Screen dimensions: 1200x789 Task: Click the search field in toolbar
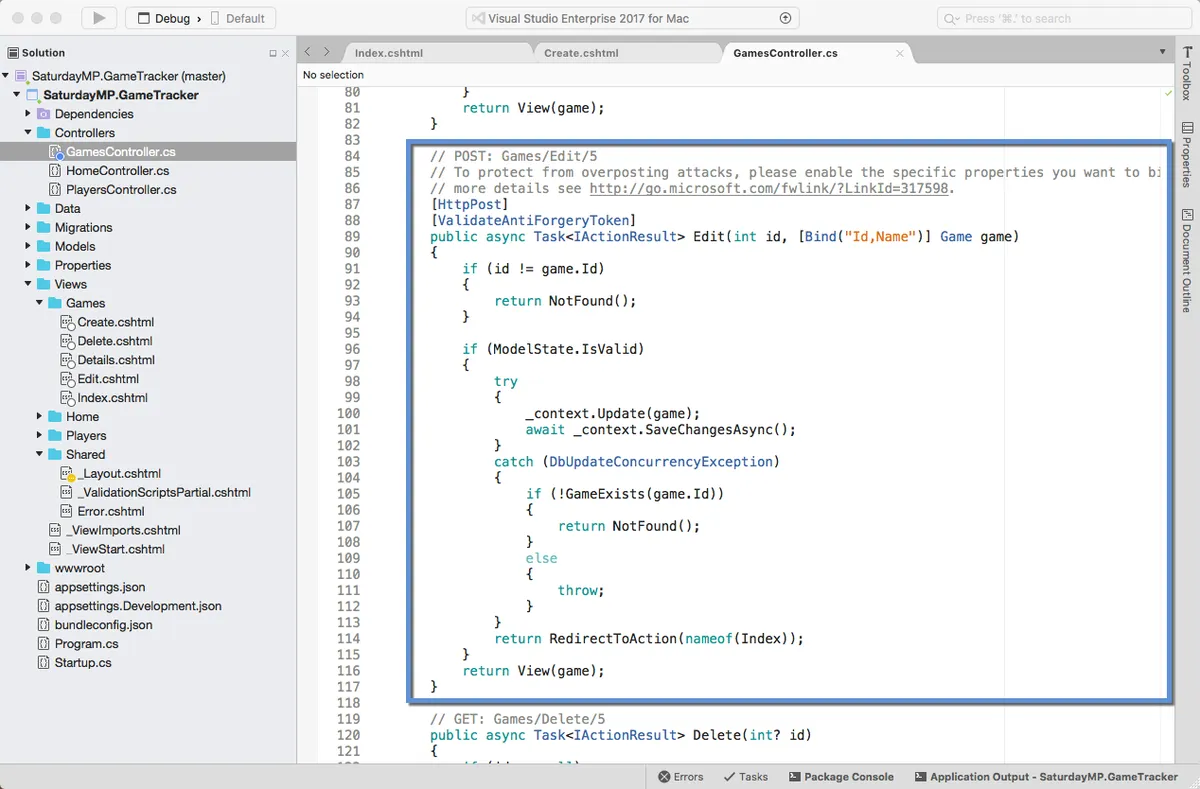coord(1063,18)
